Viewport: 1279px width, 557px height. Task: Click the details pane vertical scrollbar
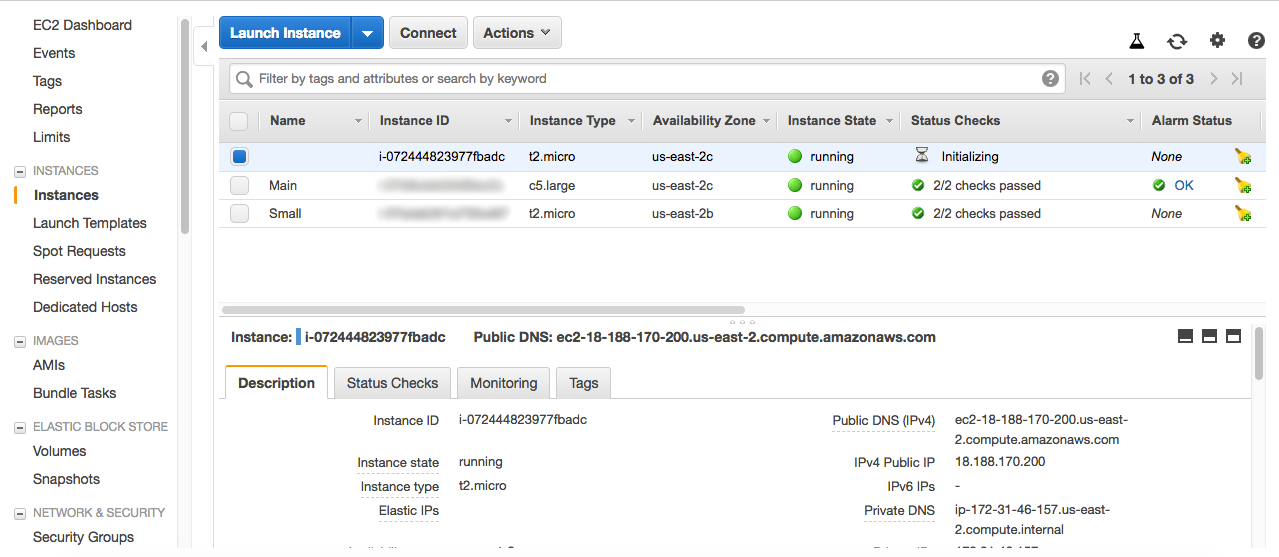tap(1259, 352)
